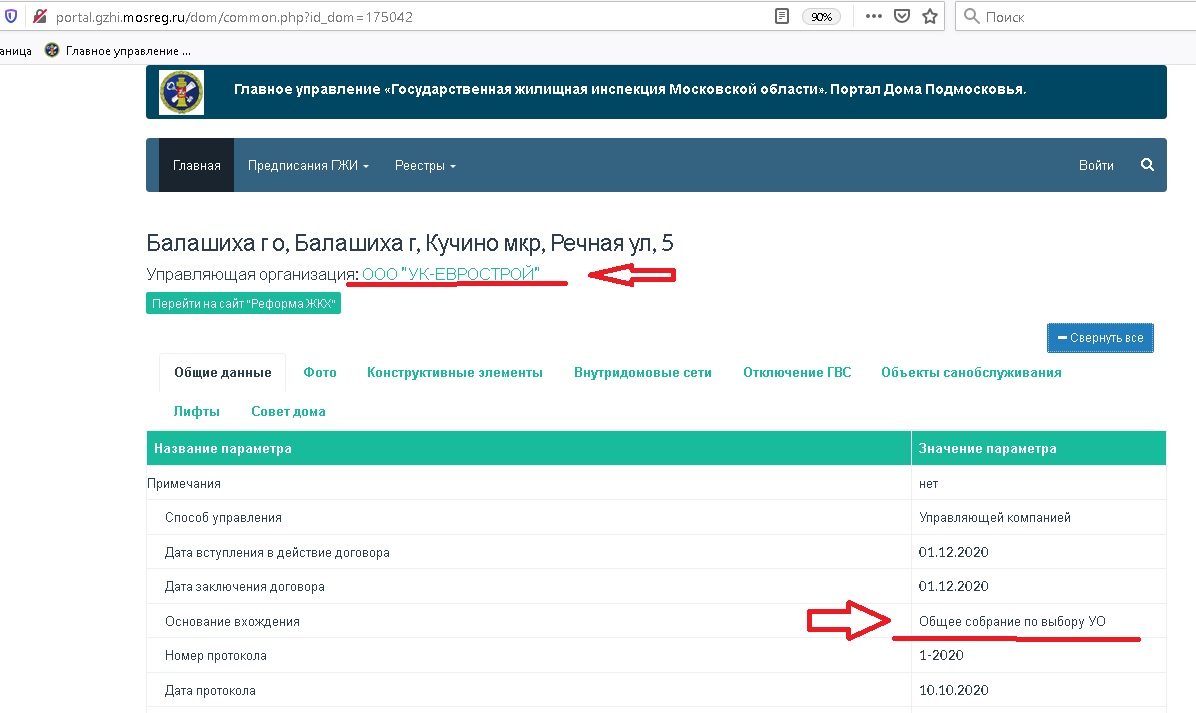
Task: Click the Главное управление bookmark favicon
Action: (x=52, y=50)
